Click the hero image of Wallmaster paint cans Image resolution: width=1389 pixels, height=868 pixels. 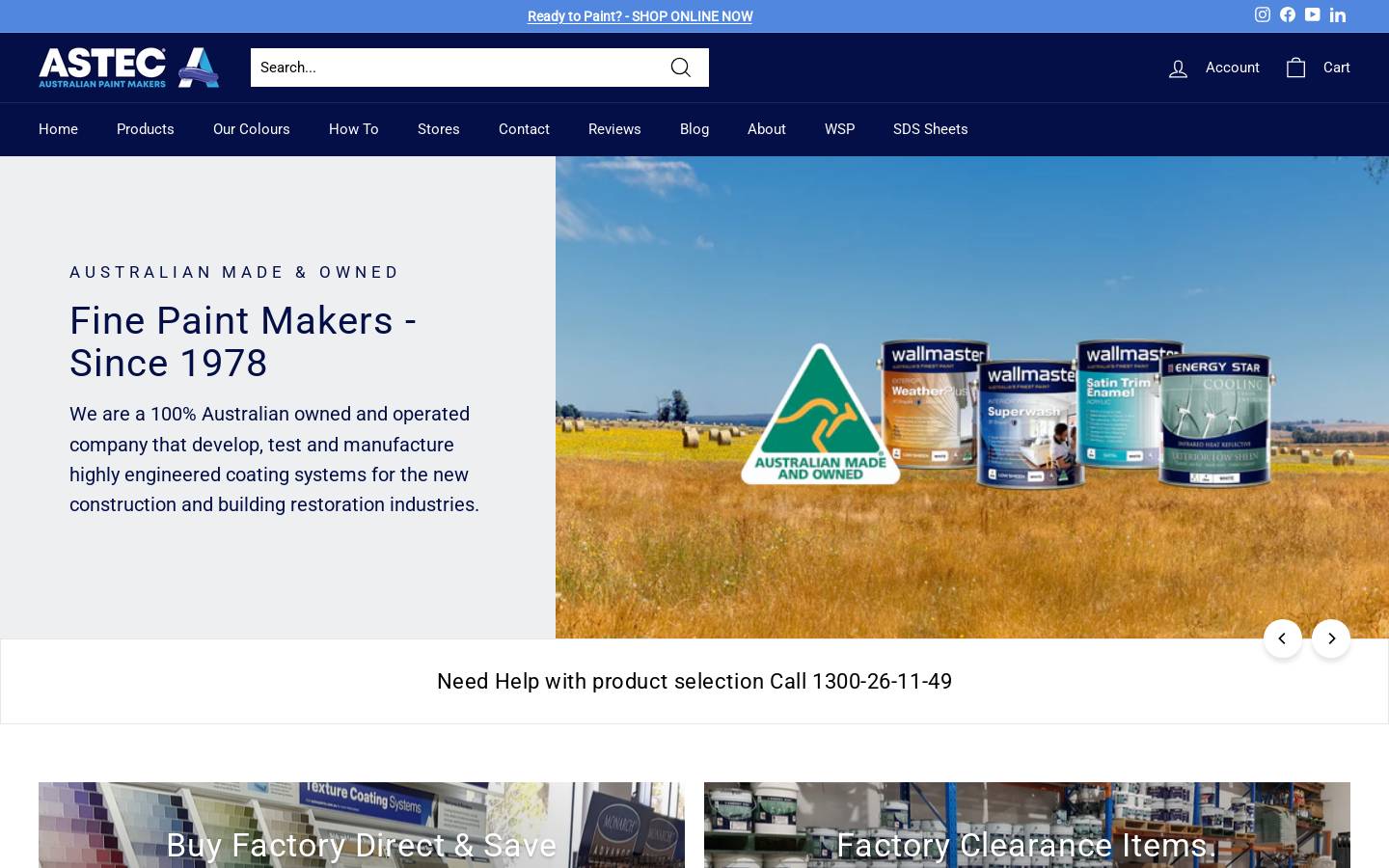point(972,397)
